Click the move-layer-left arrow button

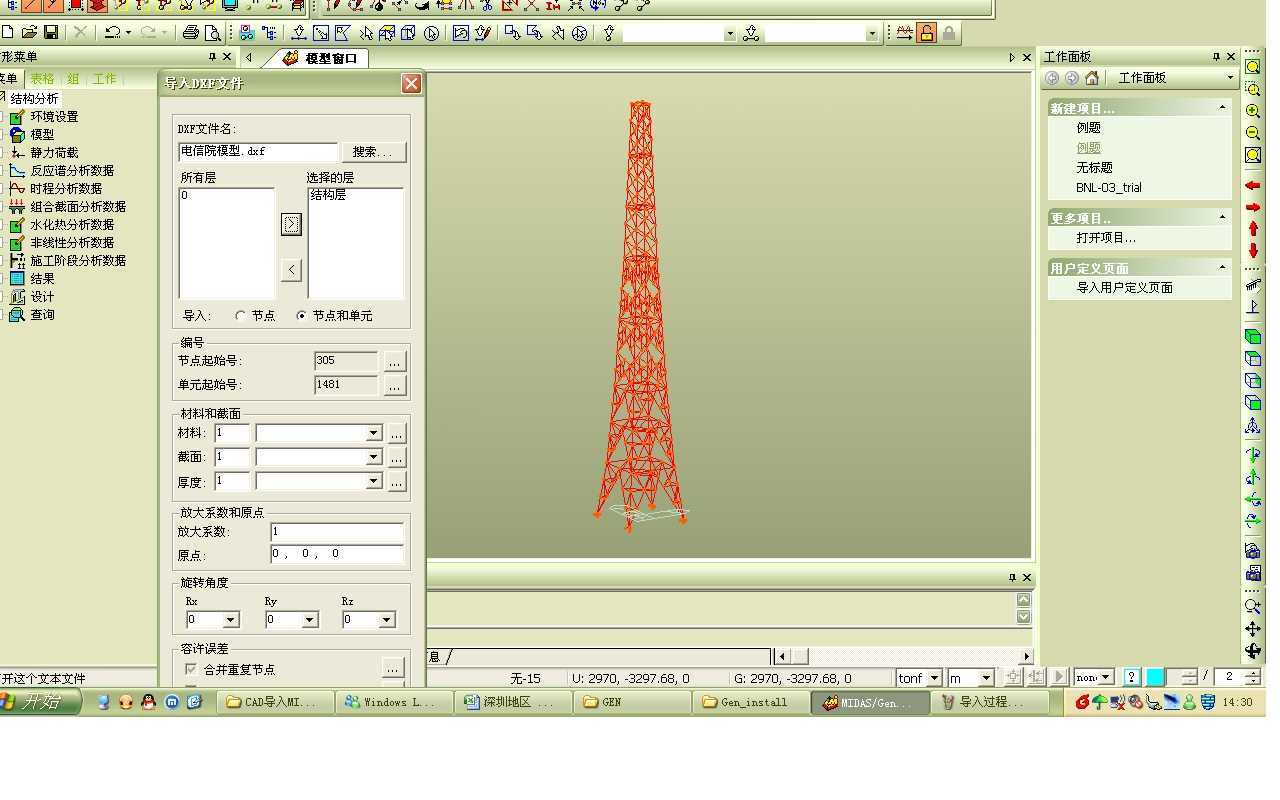click(291, 269)
